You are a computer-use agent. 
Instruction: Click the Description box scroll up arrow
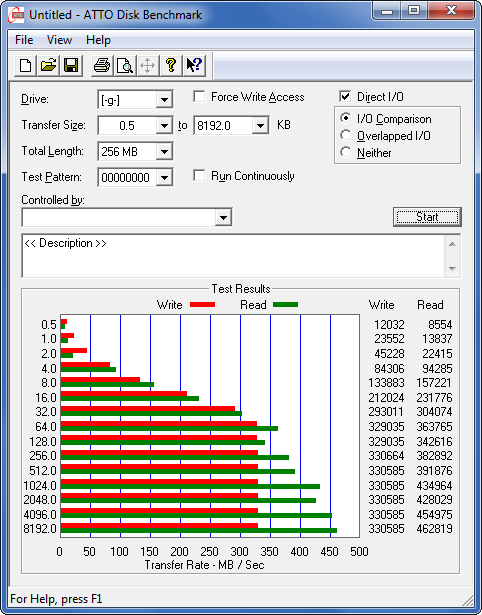452,244
